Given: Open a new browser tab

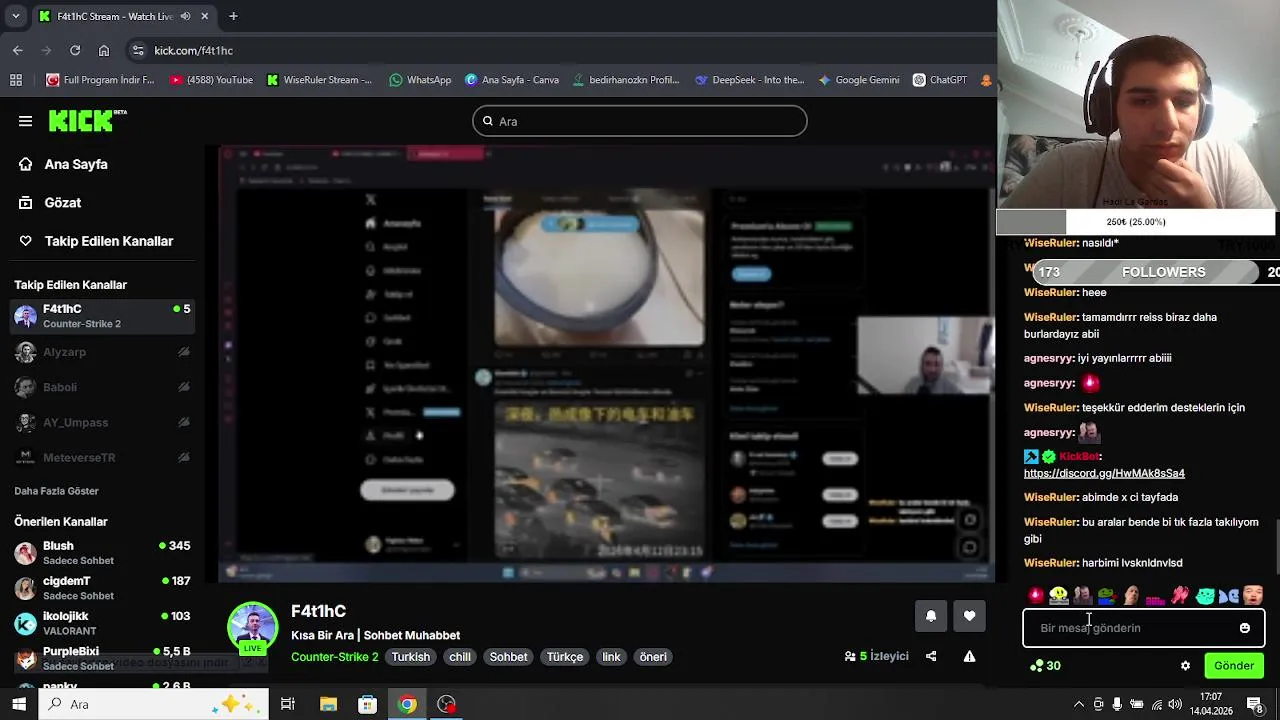Looking at the screenshot, I should point(233,16).
